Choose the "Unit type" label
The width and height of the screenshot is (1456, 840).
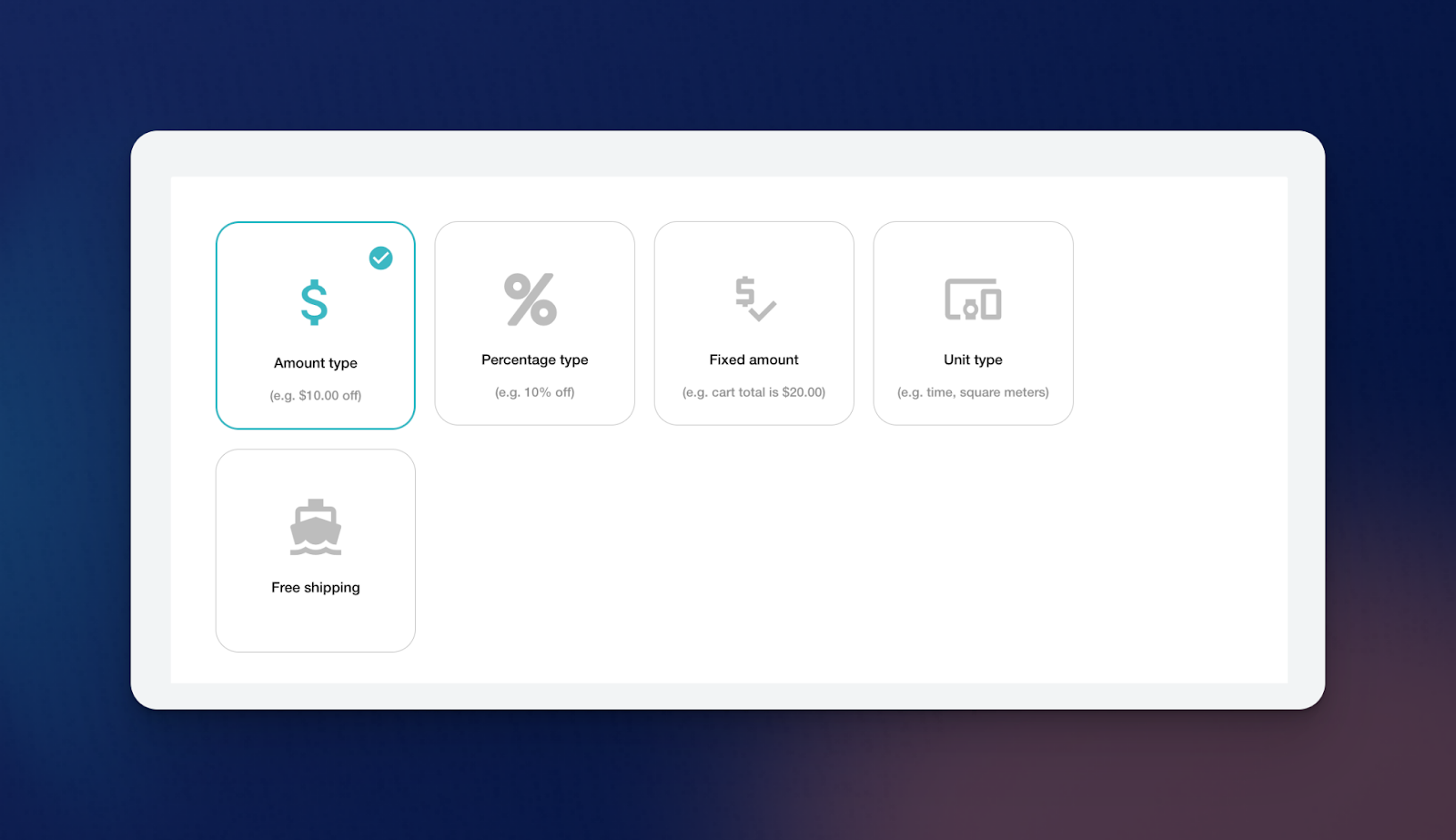(x=973, y=360)
